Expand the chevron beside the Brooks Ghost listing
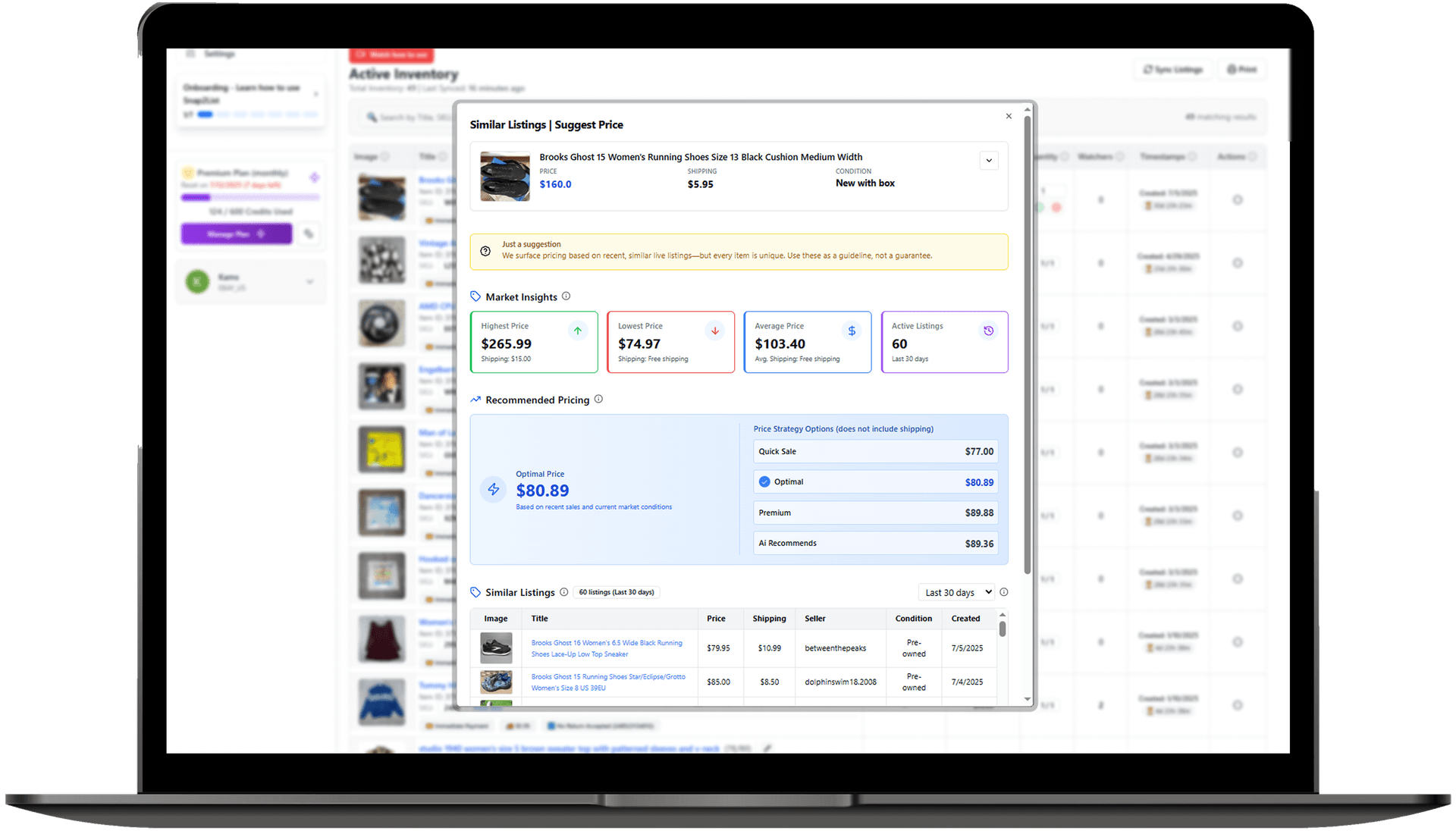 (989, 161)
